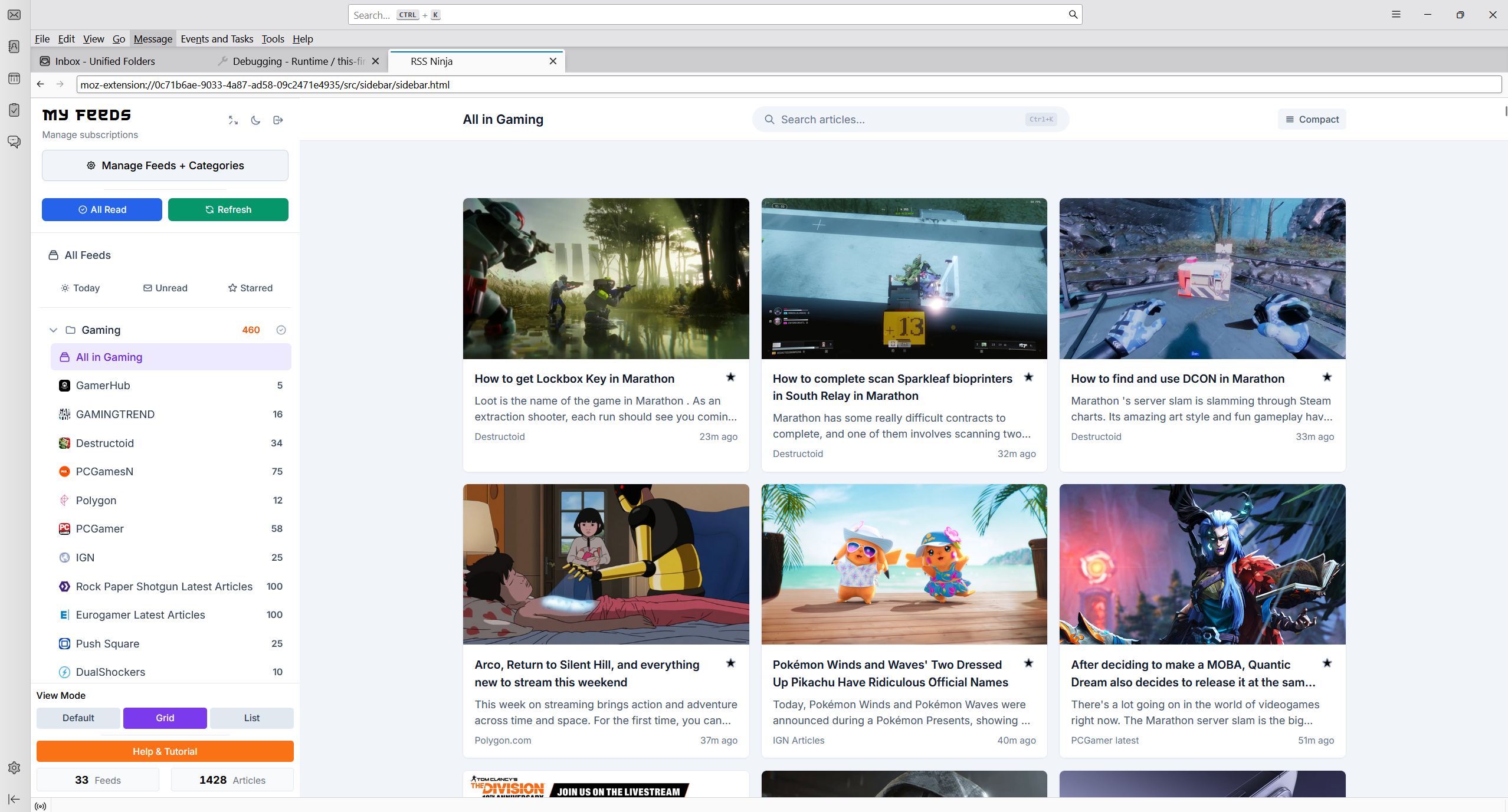The image size is (1508, 812).
Task: Toggle dark mode moon icon
Action: point(255,120)
